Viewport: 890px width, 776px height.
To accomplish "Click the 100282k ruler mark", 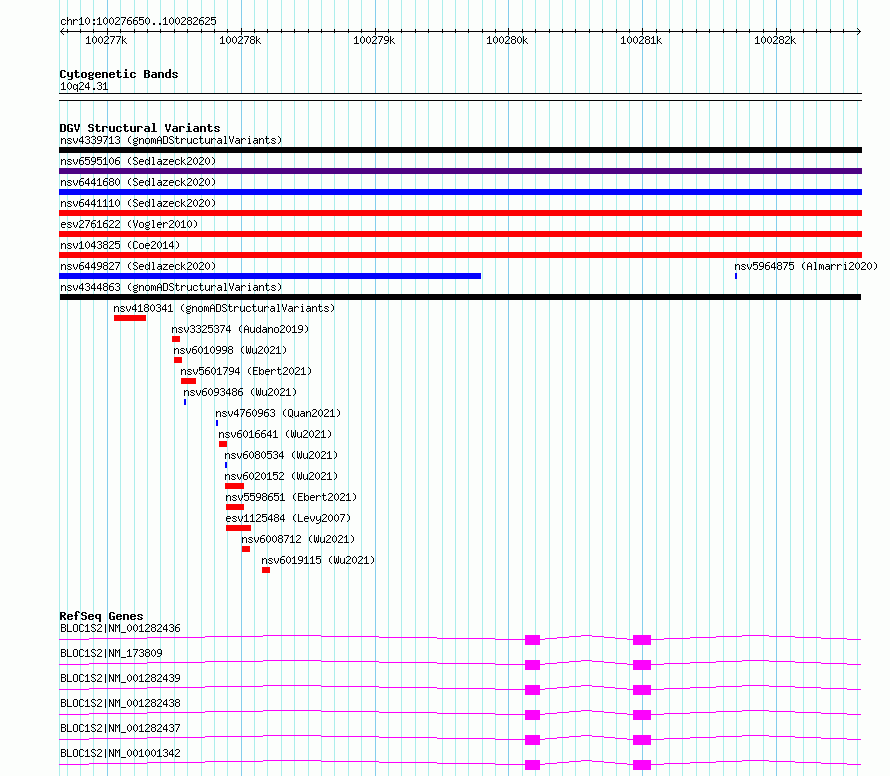I will click(775, 40).
